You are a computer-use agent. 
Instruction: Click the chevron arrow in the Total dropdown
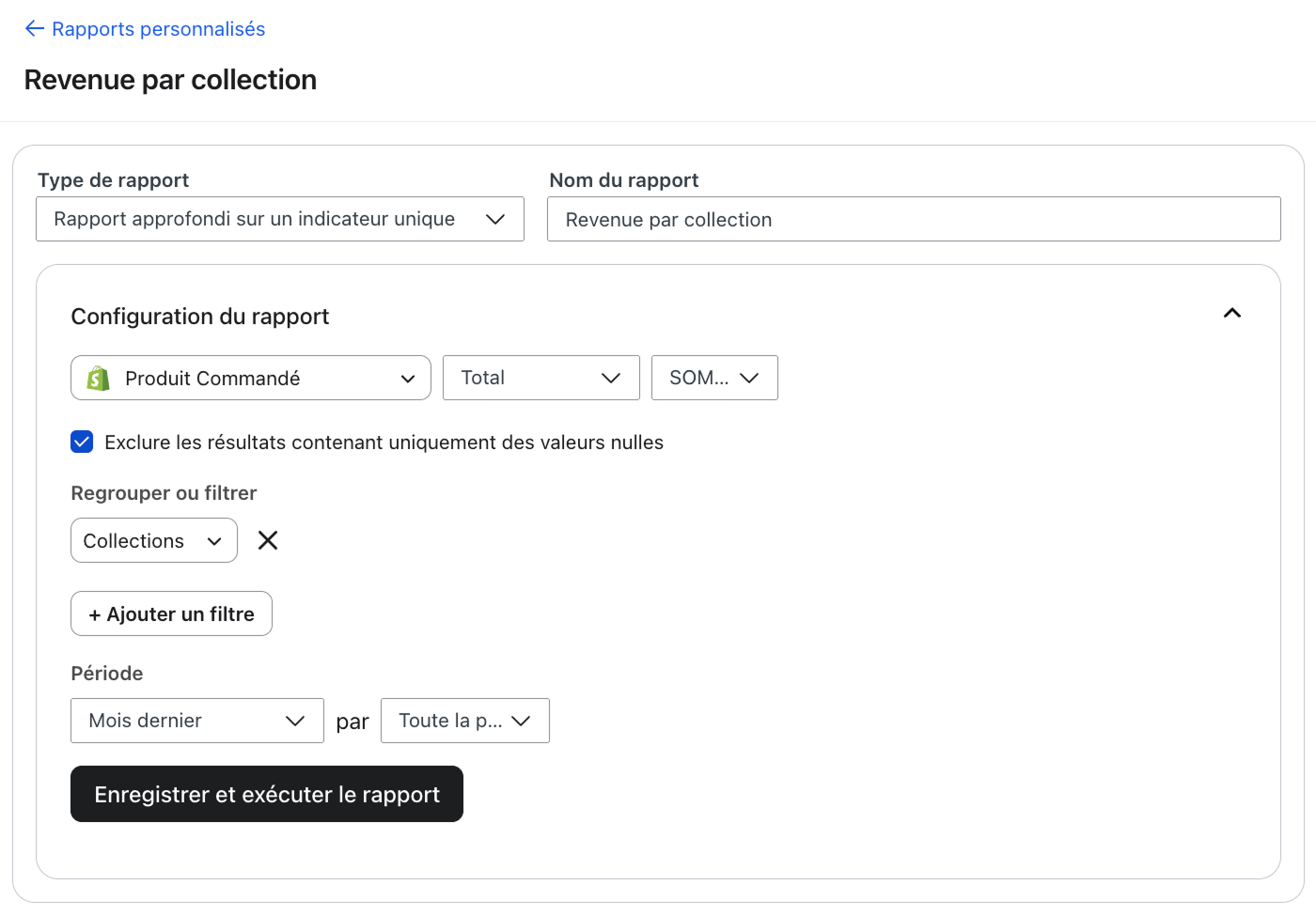click(x=611, y=378)
